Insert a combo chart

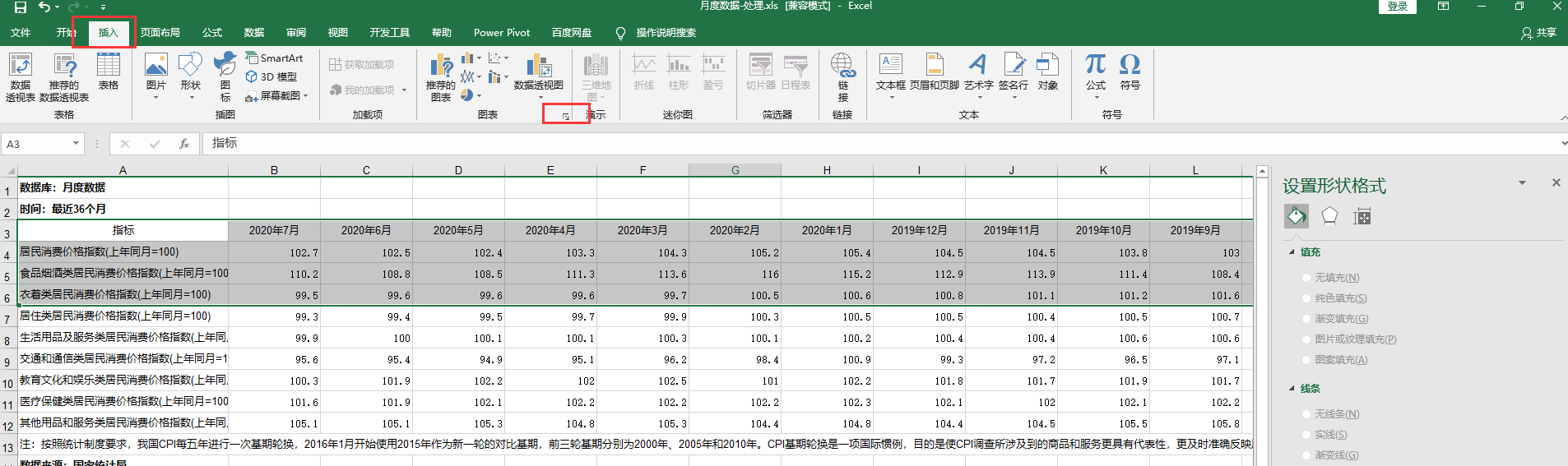point(498,76)
